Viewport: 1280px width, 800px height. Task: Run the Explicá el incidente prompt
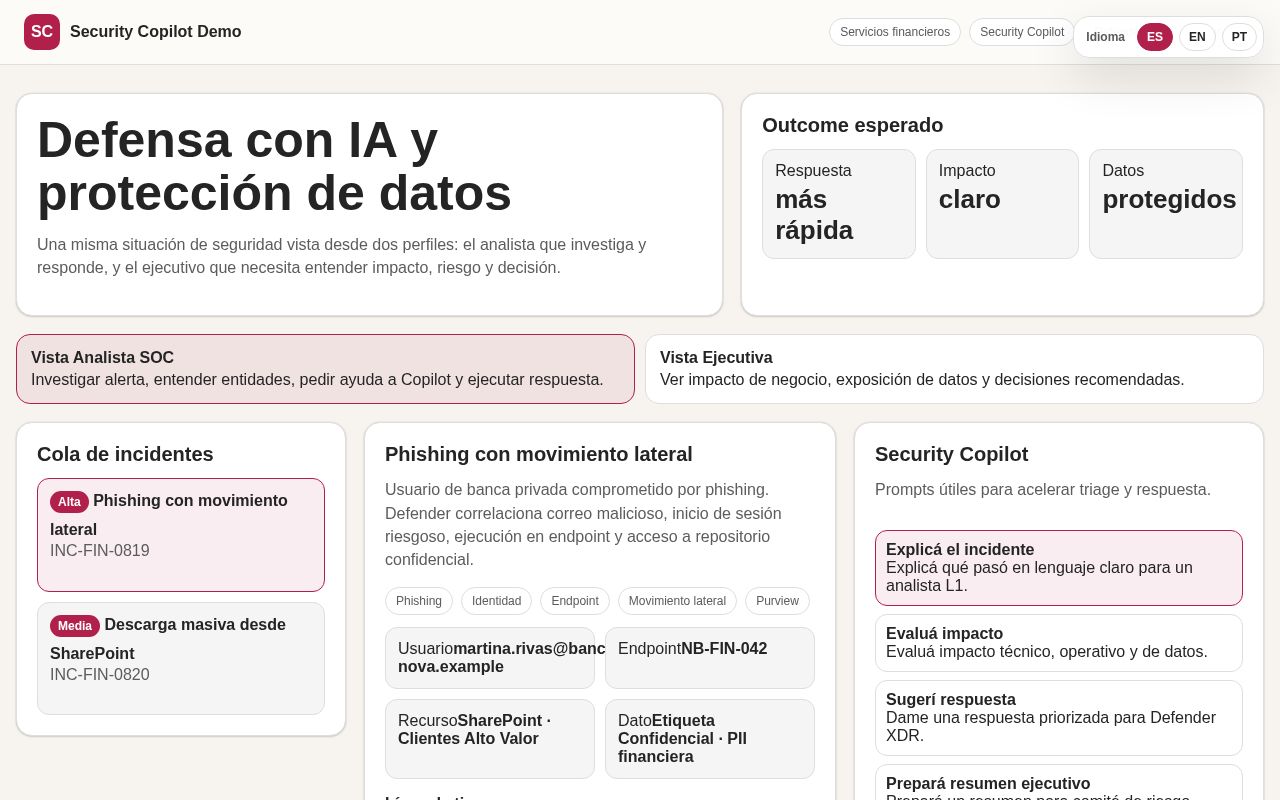point(1059,568)
